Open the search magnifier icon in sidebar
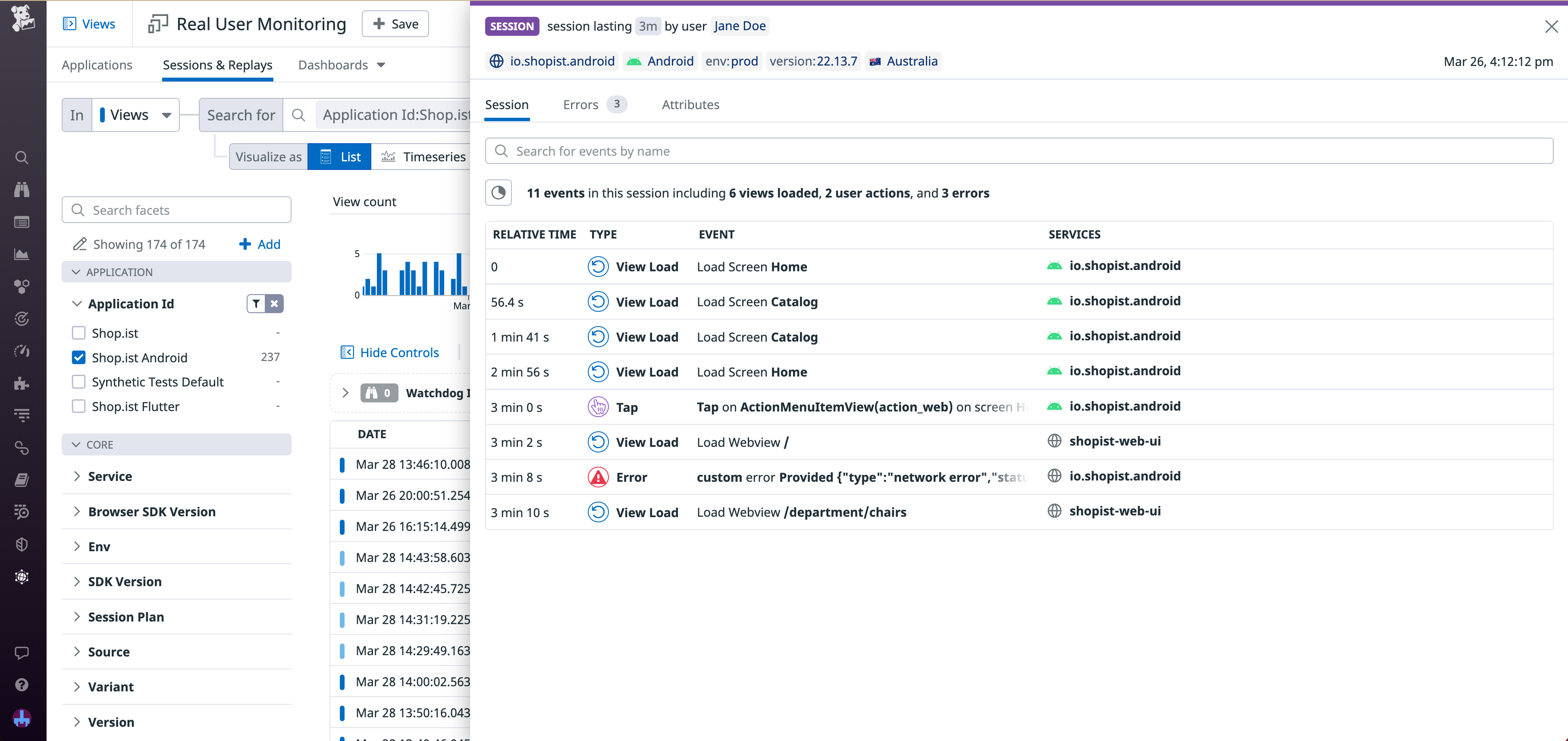The image size is (1568, 741). point(21,157)
